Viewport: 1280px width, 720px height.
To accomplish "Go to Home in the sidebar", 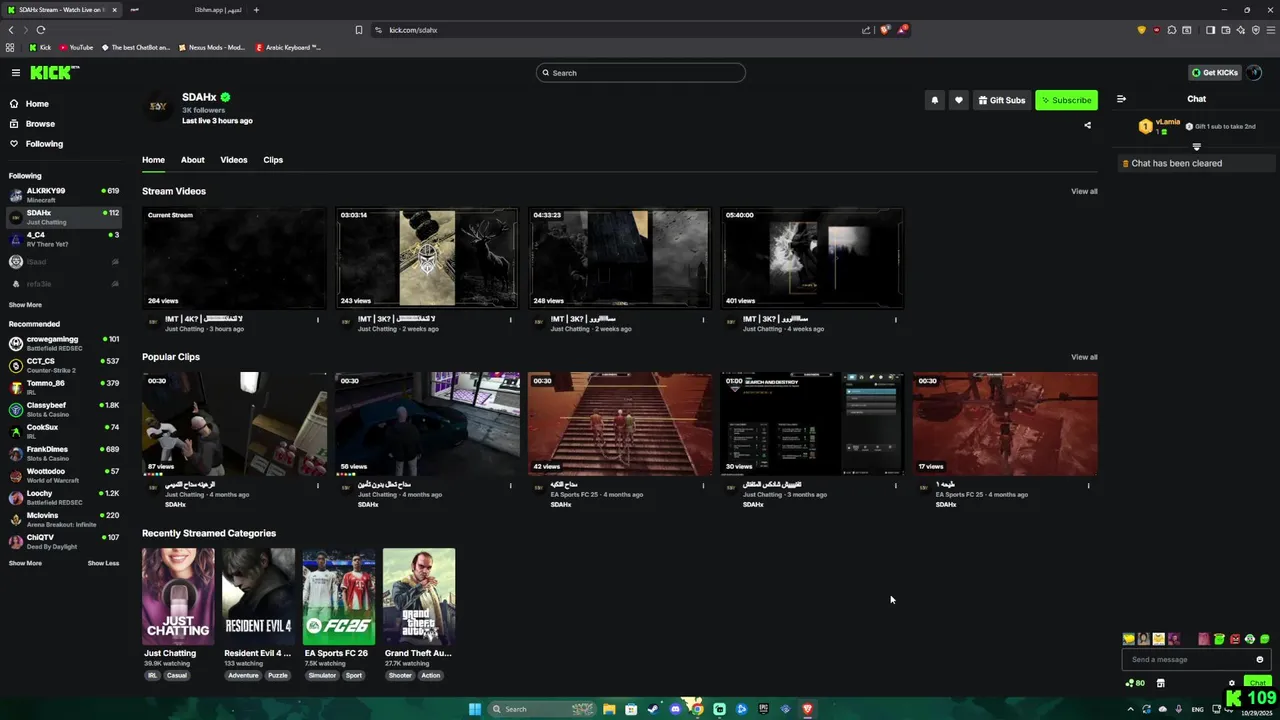I will pos(37,104).
